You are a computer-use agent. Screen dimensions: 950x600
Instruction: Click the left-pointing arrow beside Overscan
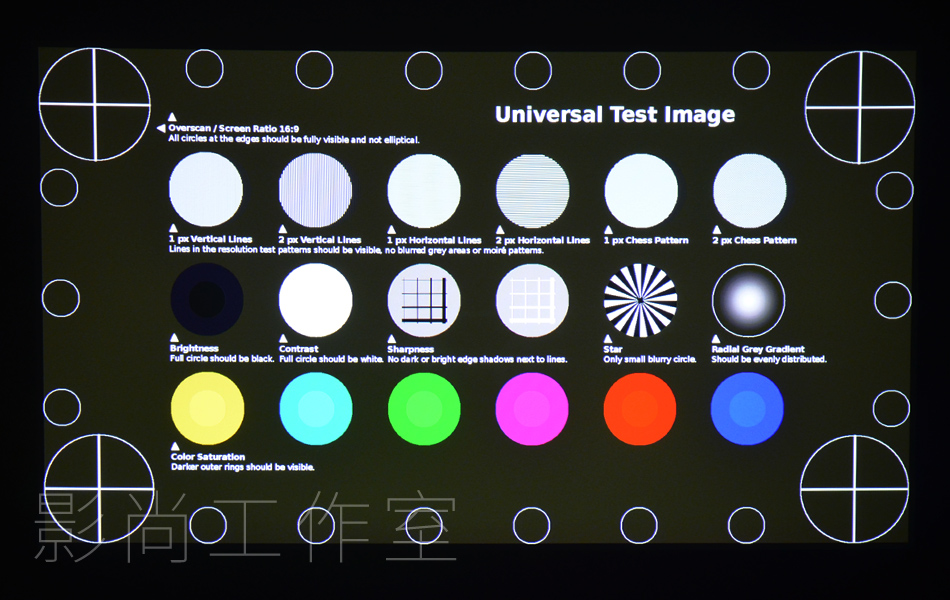(x=161, y=128)
